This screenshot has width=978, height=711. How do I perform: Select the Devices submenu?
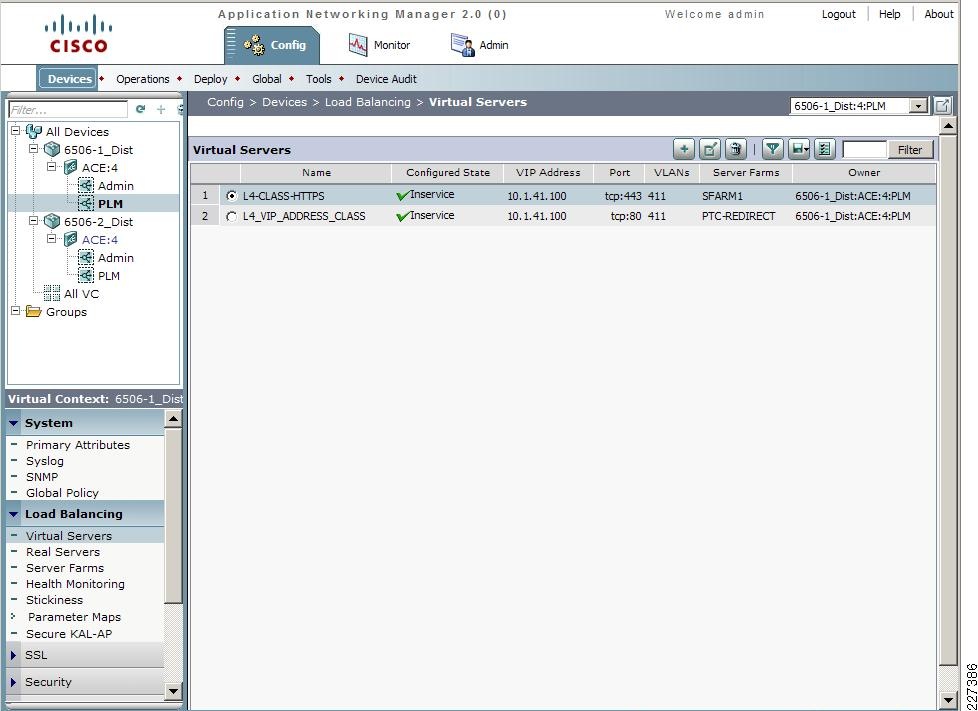[68, 79]
